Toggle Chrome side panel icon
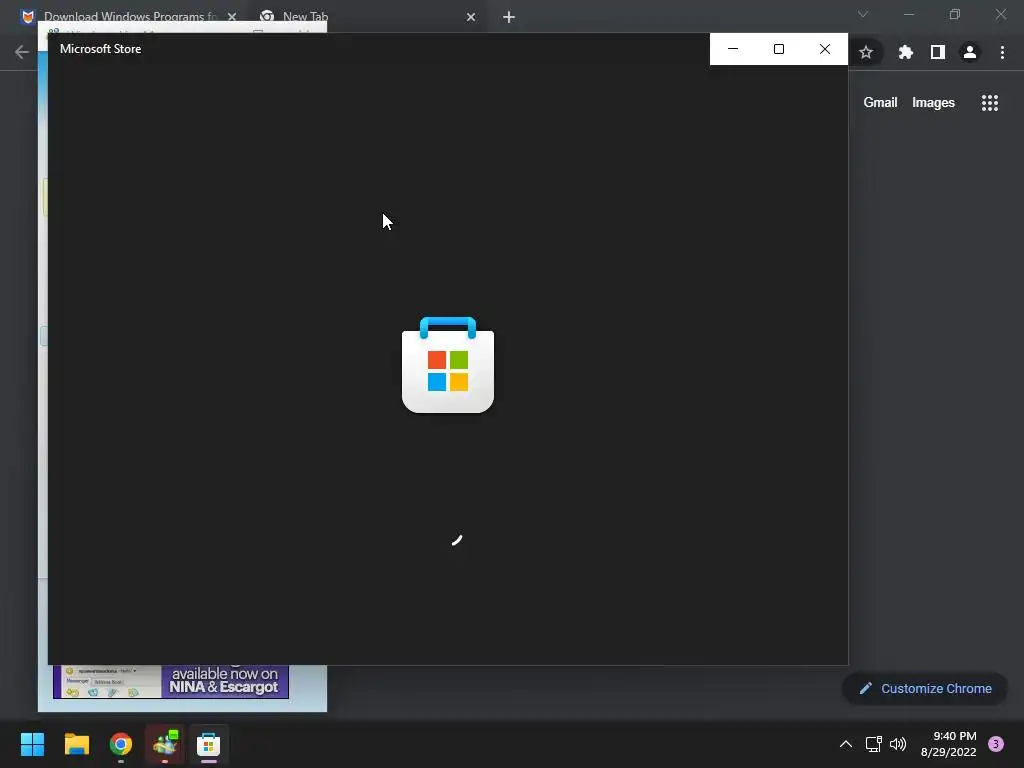The width and height of the screenshot is (1024, 768). 938,52
